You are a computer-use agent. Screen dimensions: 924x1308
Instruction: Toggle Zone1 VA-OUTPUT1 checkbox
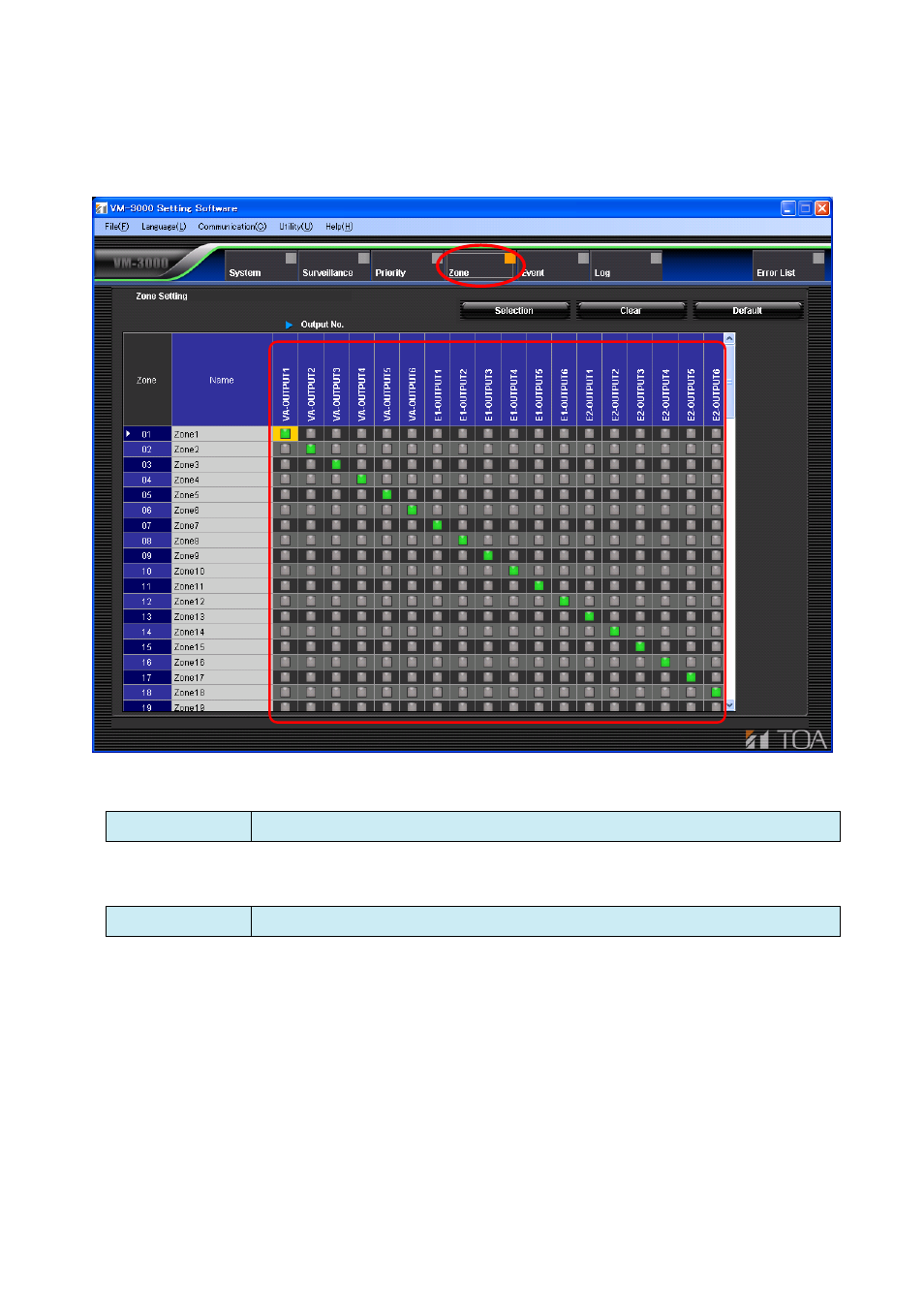pyautogui.click(x=286, y=434)
